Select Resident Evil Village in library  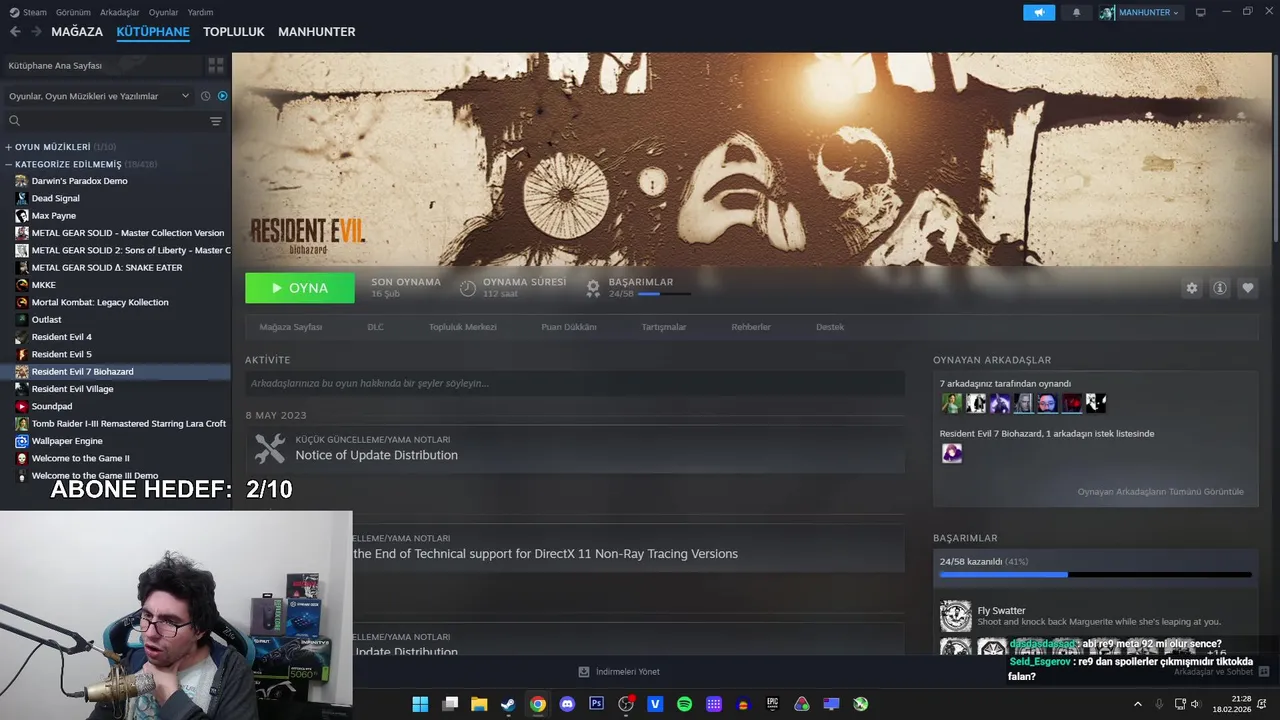click(72, 389)
